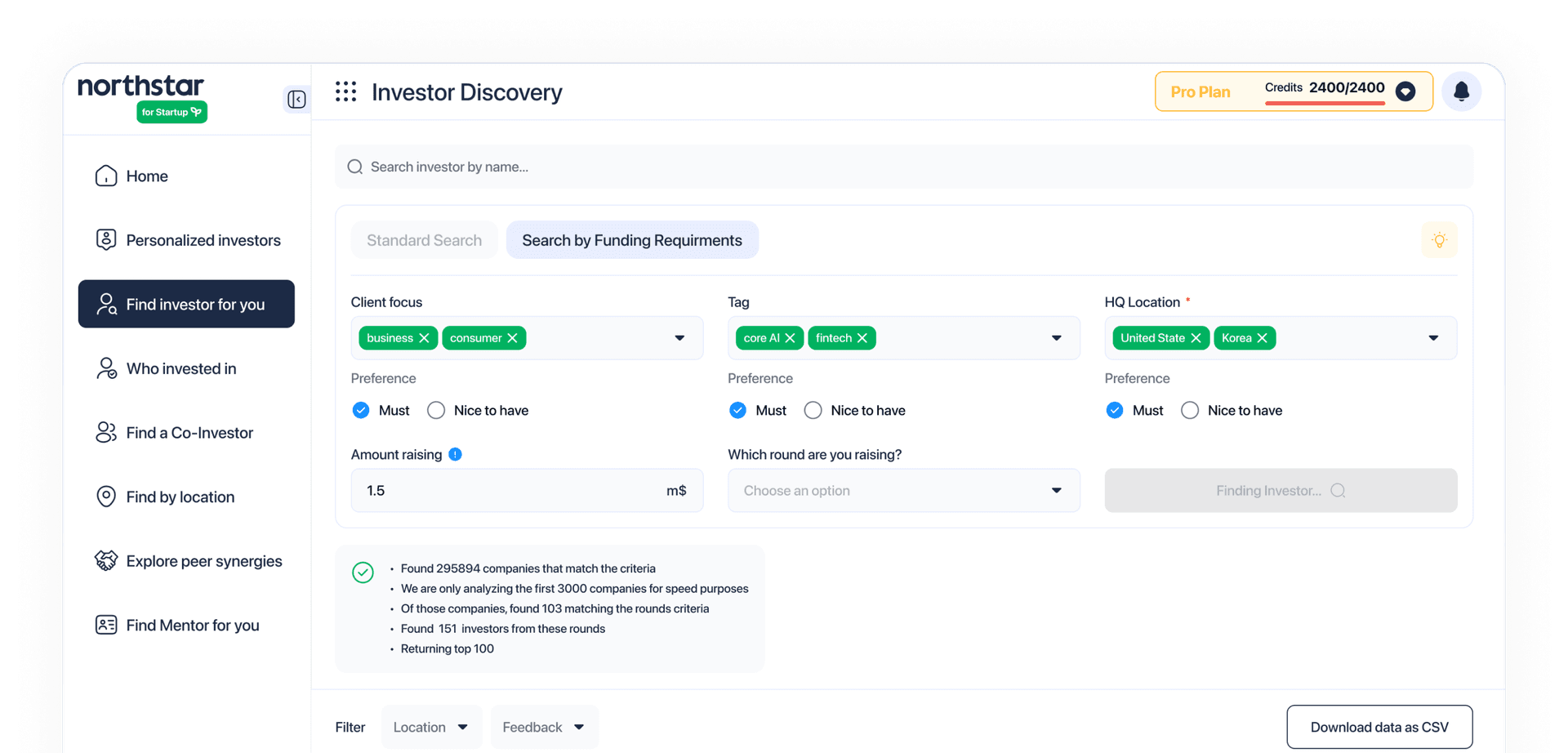Remove the 'business' client focus tag
This screenshot has height=753, width=1568.
click(x=424, y=338)
